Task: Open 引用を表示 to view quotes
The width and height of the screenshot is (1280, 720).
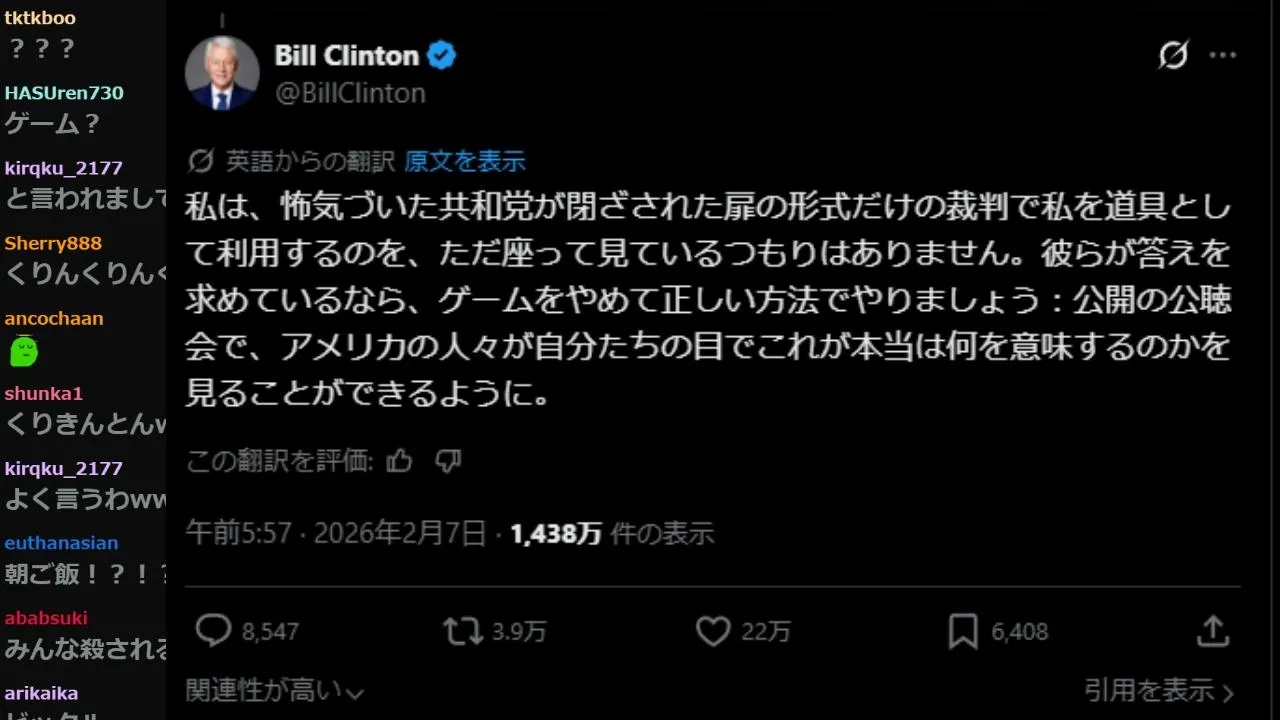Action: pyautogui.click(x=1159, y=690)
